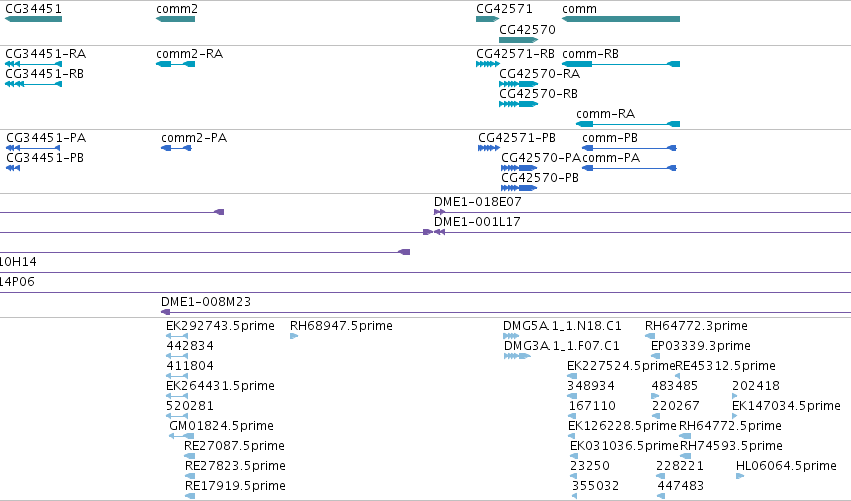Select the comm gene bar
This screenshot has height=501, width=851.
pyautogui.click(x=621, y=19)
